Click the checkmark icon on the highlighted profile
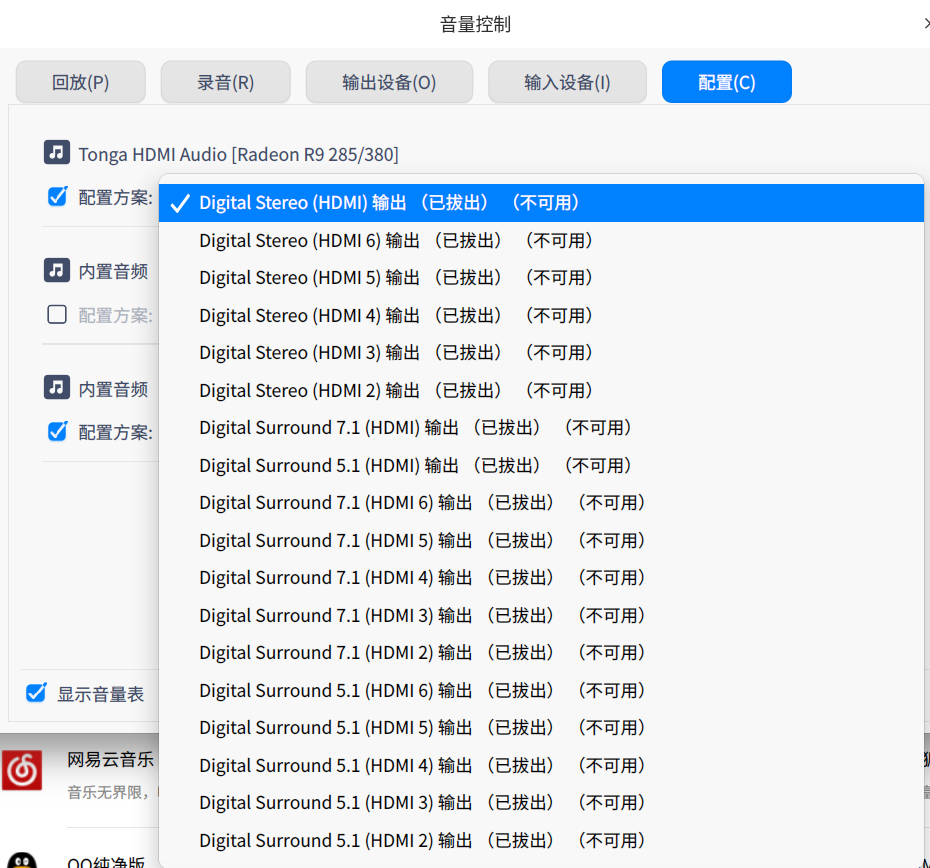The height and width of the screenshot is (868, 930). click(x=180, y=203)
